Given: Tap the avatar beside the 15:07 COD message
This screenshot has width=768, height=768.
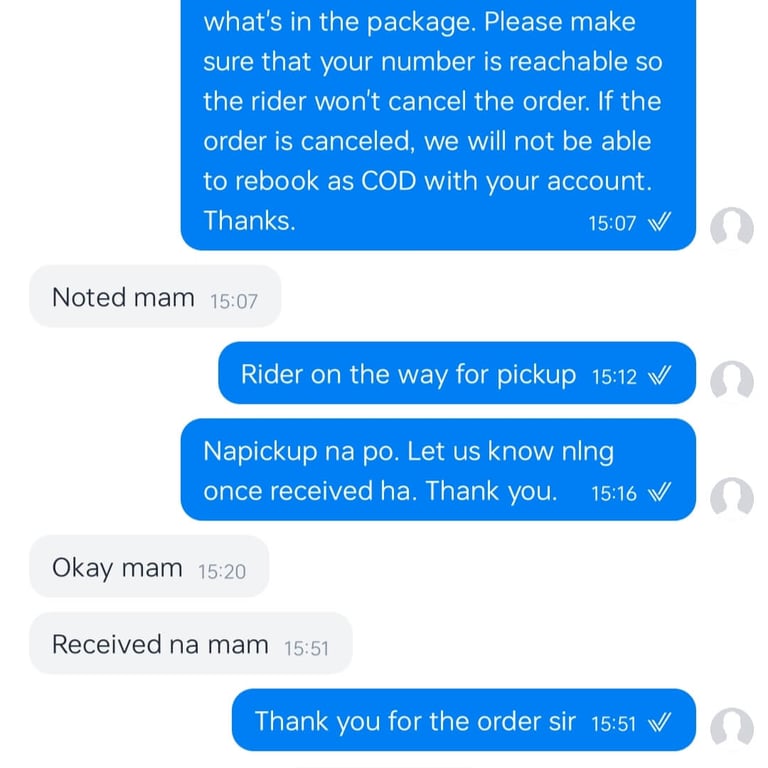Looking at the screenshot, I should 732,228.
